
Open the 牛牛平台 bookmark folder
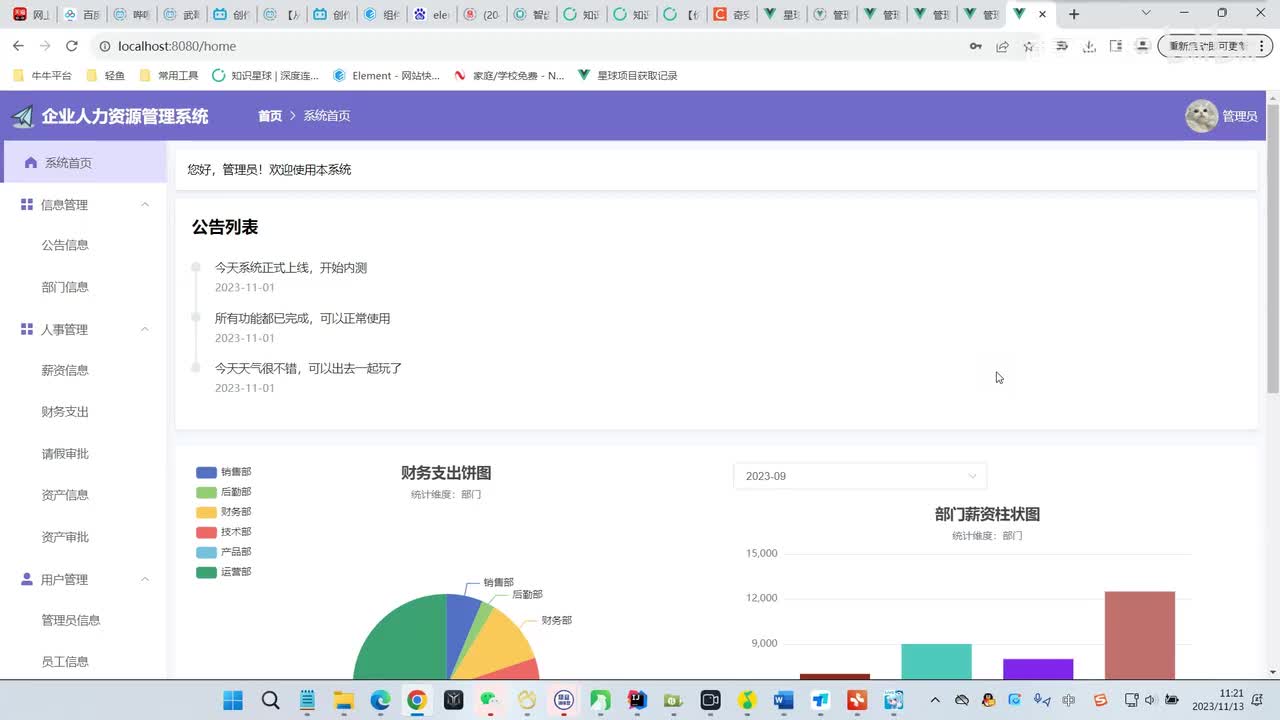(42, 75)
